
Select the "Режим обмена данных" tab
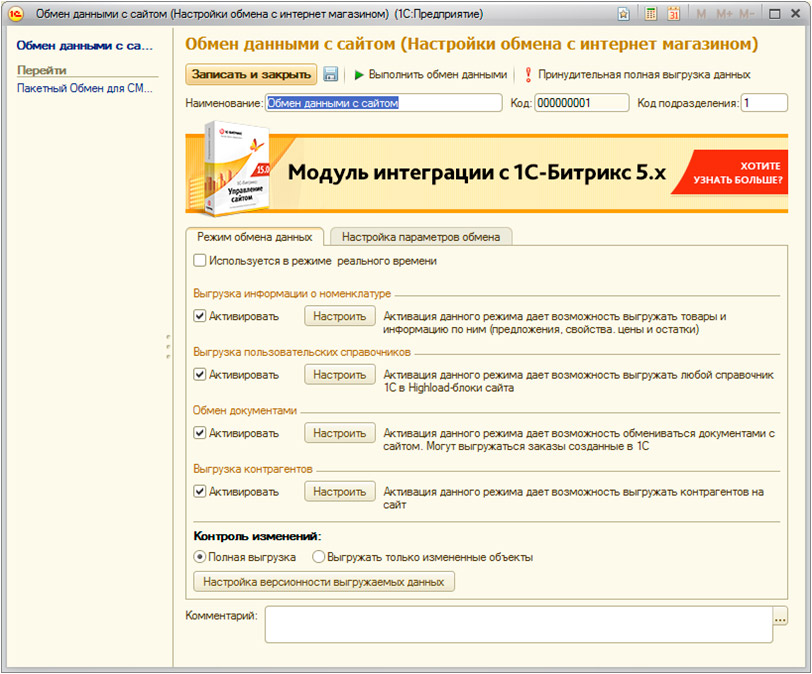pos(255,237)
